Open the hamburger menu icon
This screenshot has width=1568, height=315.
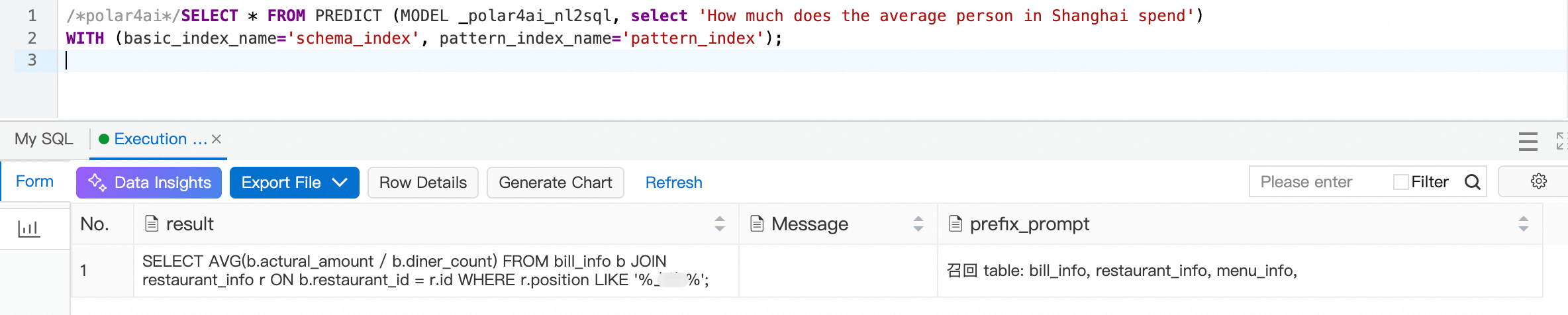tap(1528, 142)
